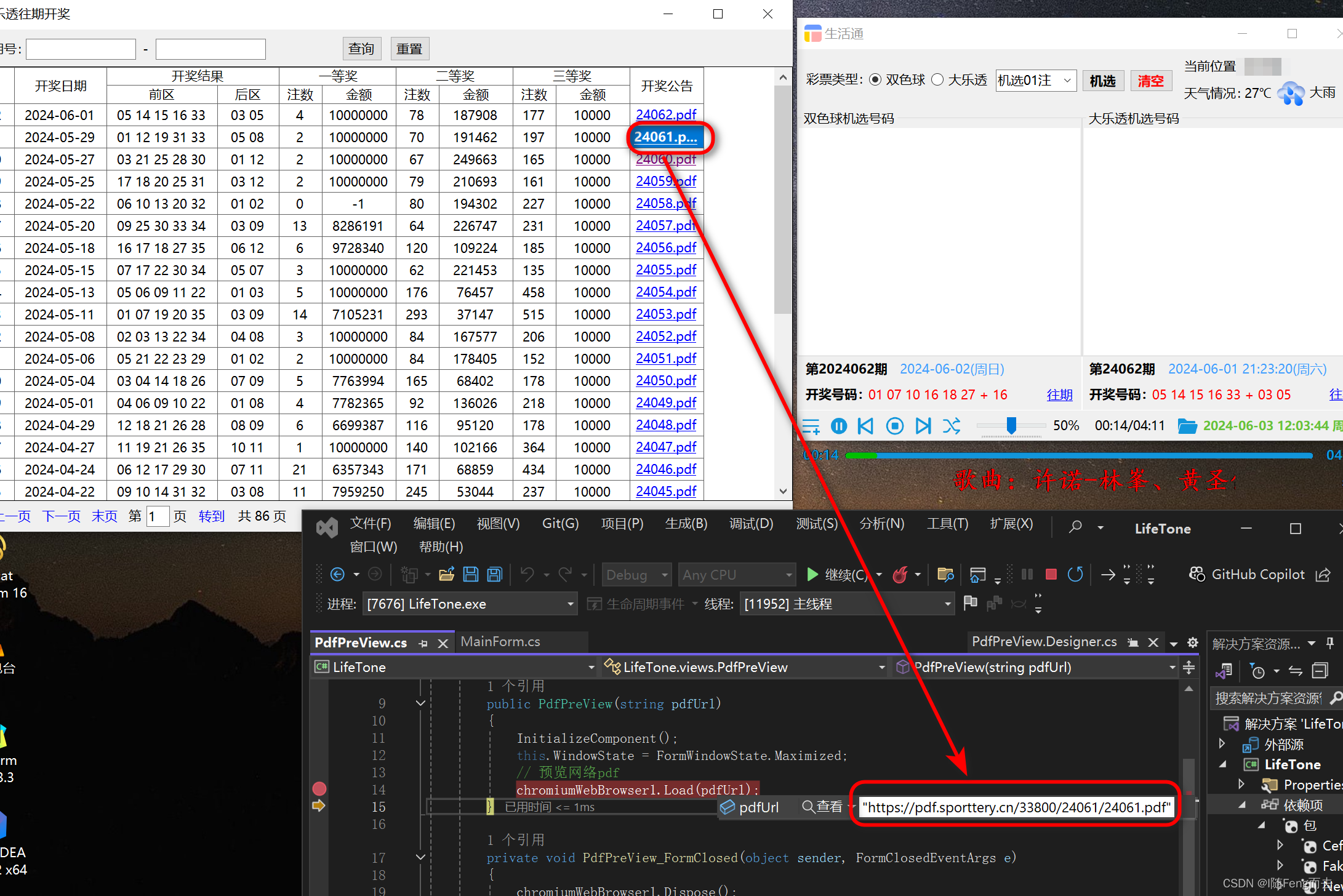This screenshot has height=896, width=1343.
Task: Skip to next track in 生活通 player
Action: (x=923, y=426)
